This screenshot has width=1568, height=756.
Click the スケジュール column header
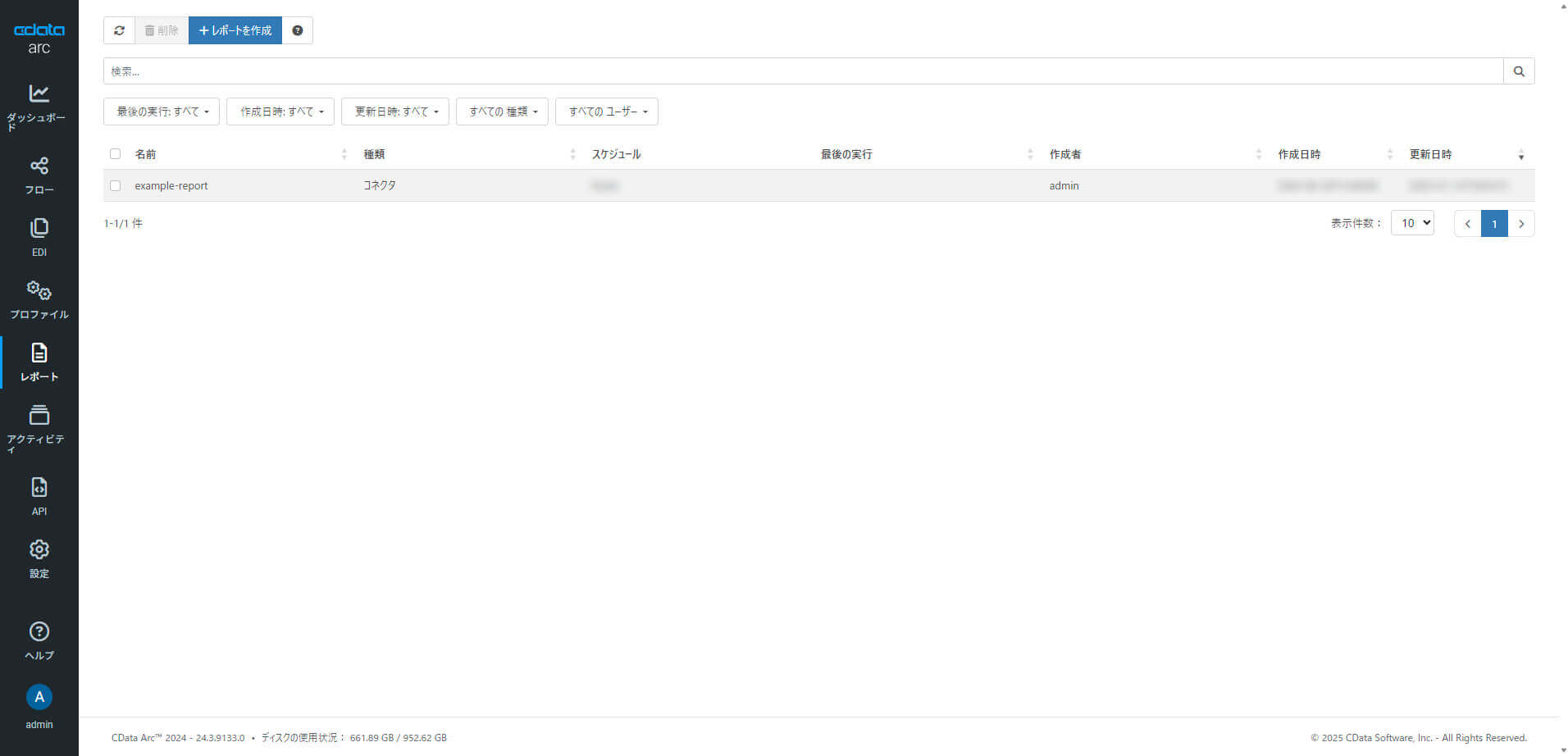point(616,154)
